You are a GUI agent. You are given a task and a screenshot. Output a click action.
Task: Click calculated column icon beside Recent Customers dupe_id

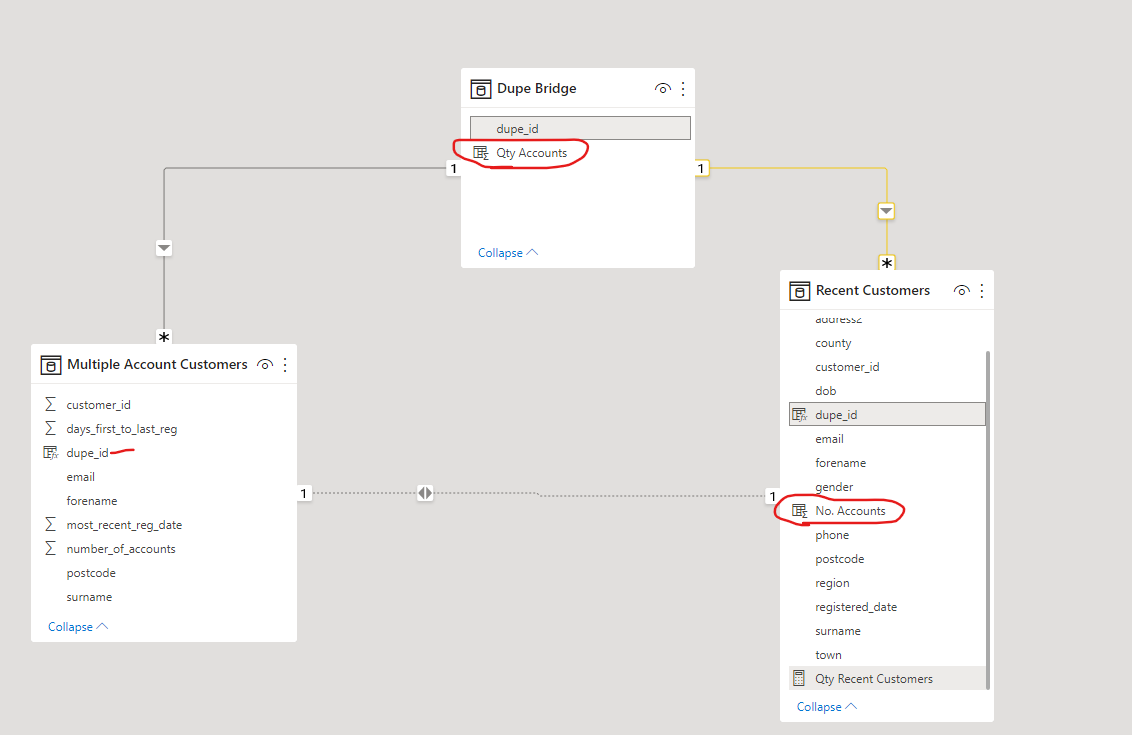point(799,414)
